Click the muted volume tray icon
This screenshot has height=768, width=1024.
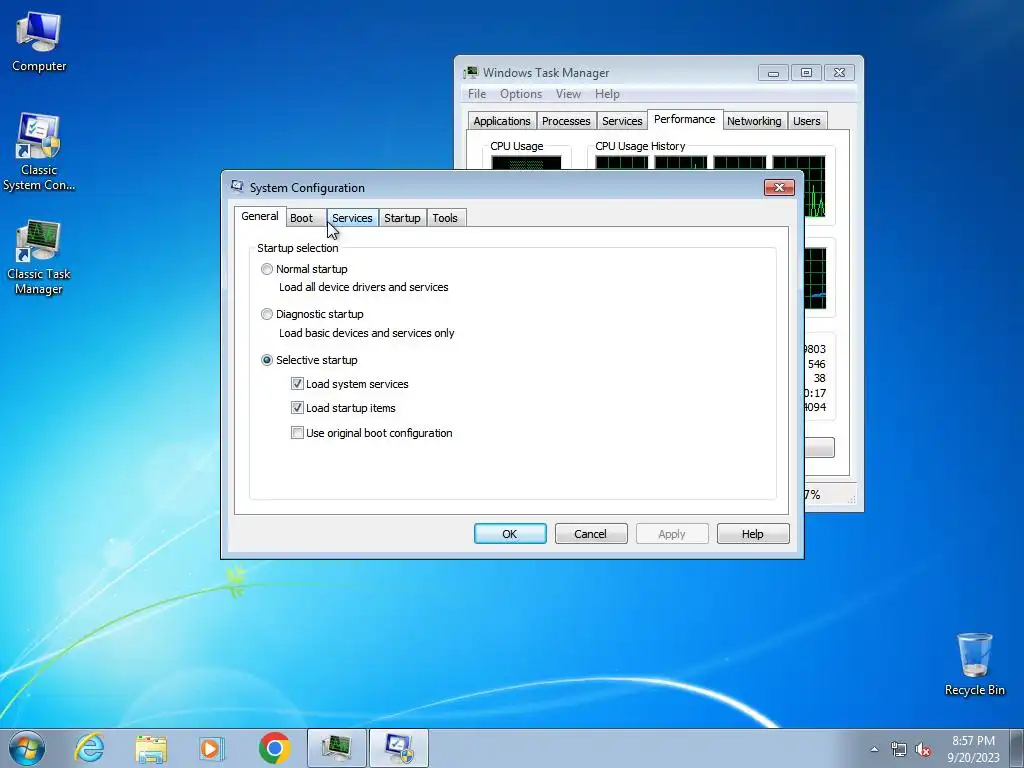pyautogui.click(x=923, y=749)
